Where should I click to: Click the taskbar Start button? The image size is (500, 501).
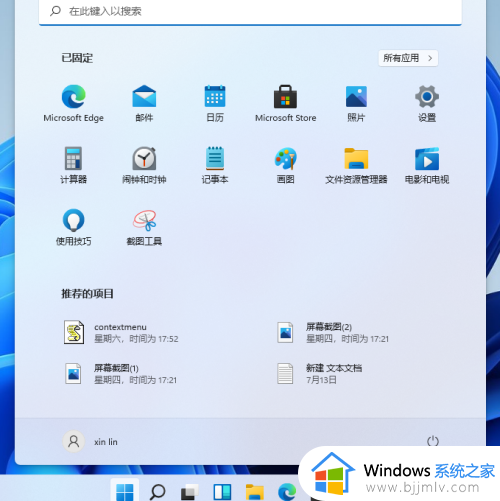tap(125, 491)
